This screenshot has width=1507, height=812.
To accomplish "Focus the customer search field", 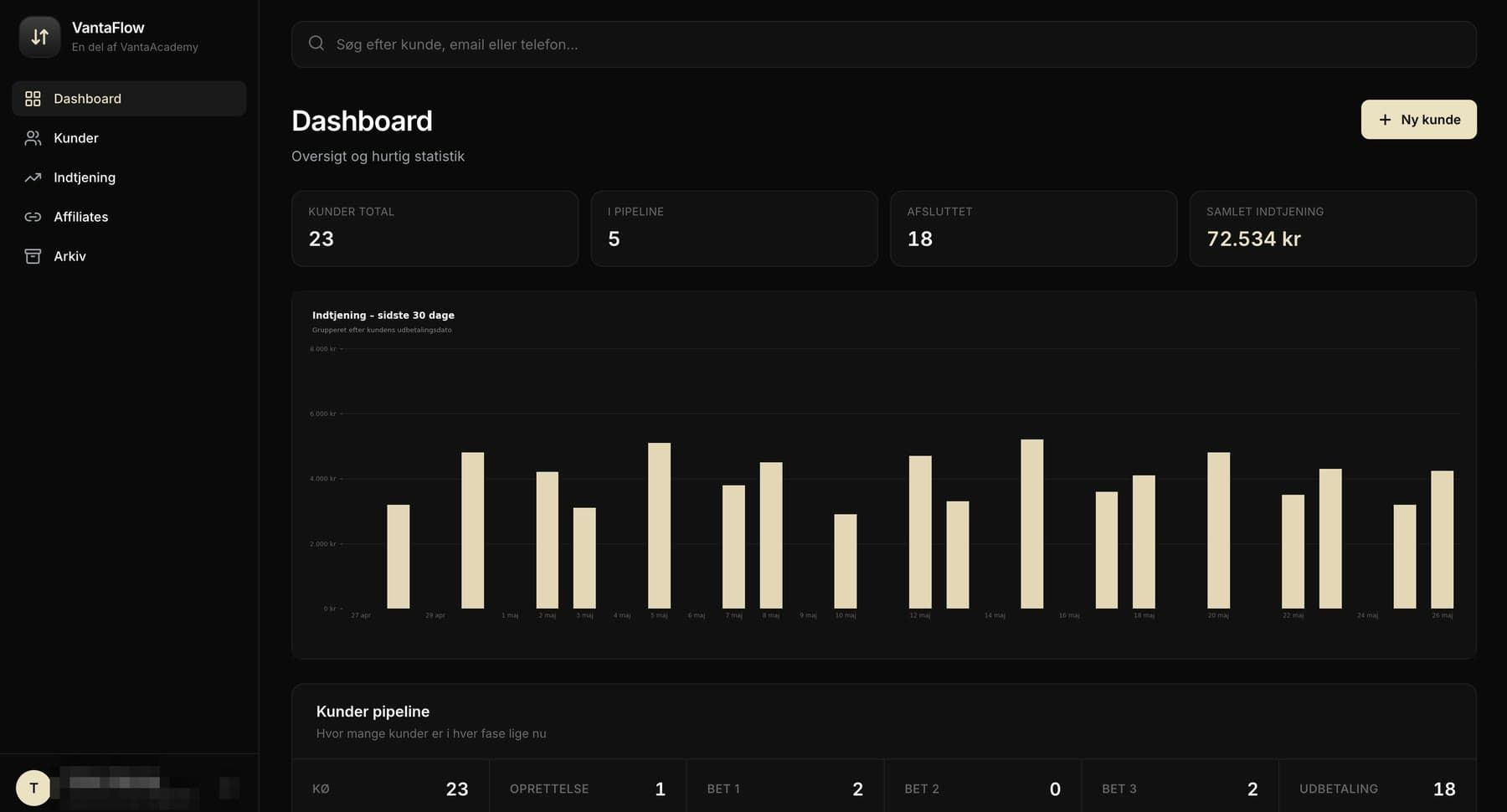I will (883, 44).
